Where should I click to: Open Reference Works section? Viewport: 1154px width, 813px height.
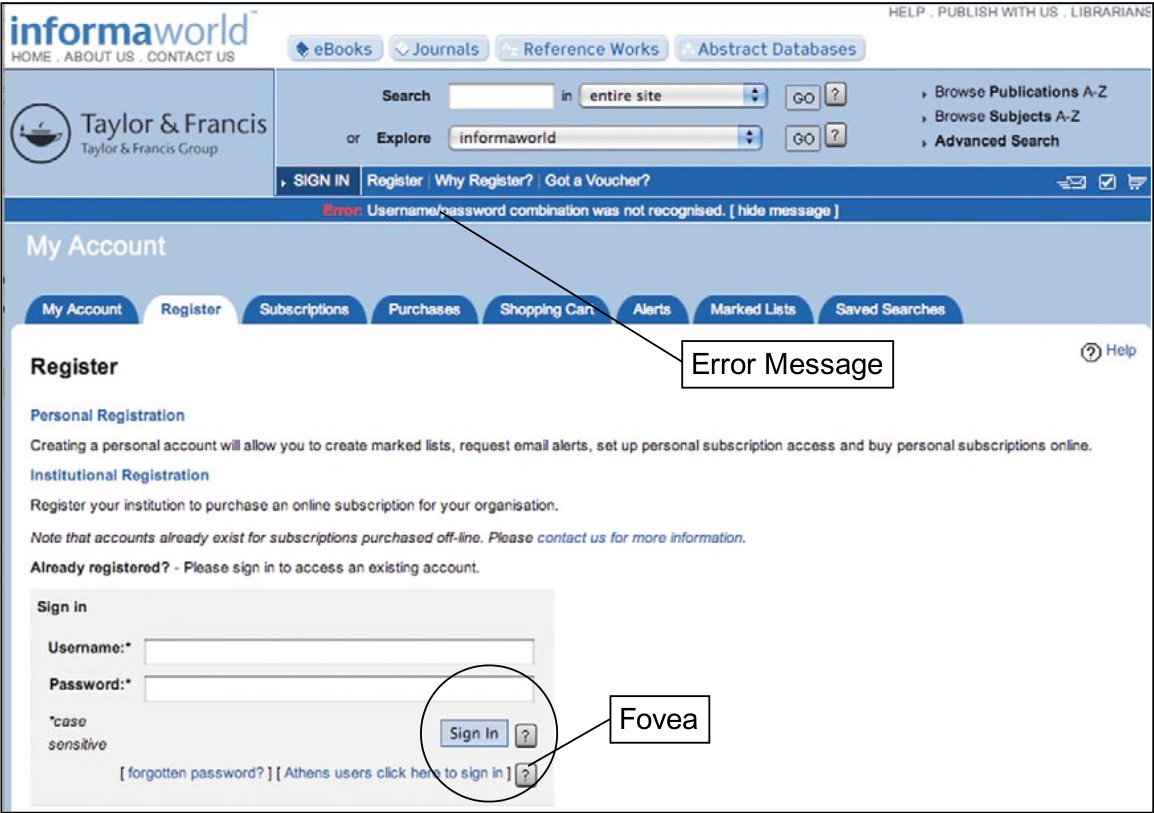[x=581, y=49]
